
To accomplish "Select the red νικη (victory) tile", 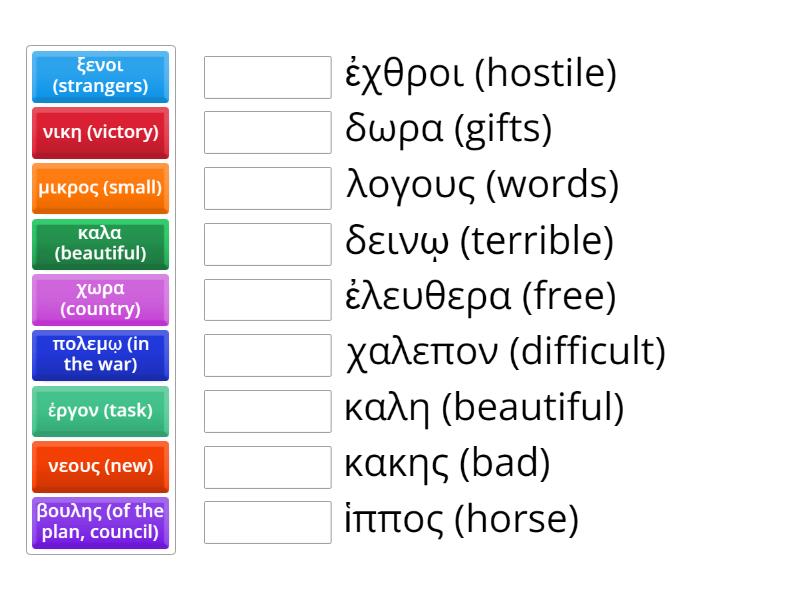I will point(100,133).
